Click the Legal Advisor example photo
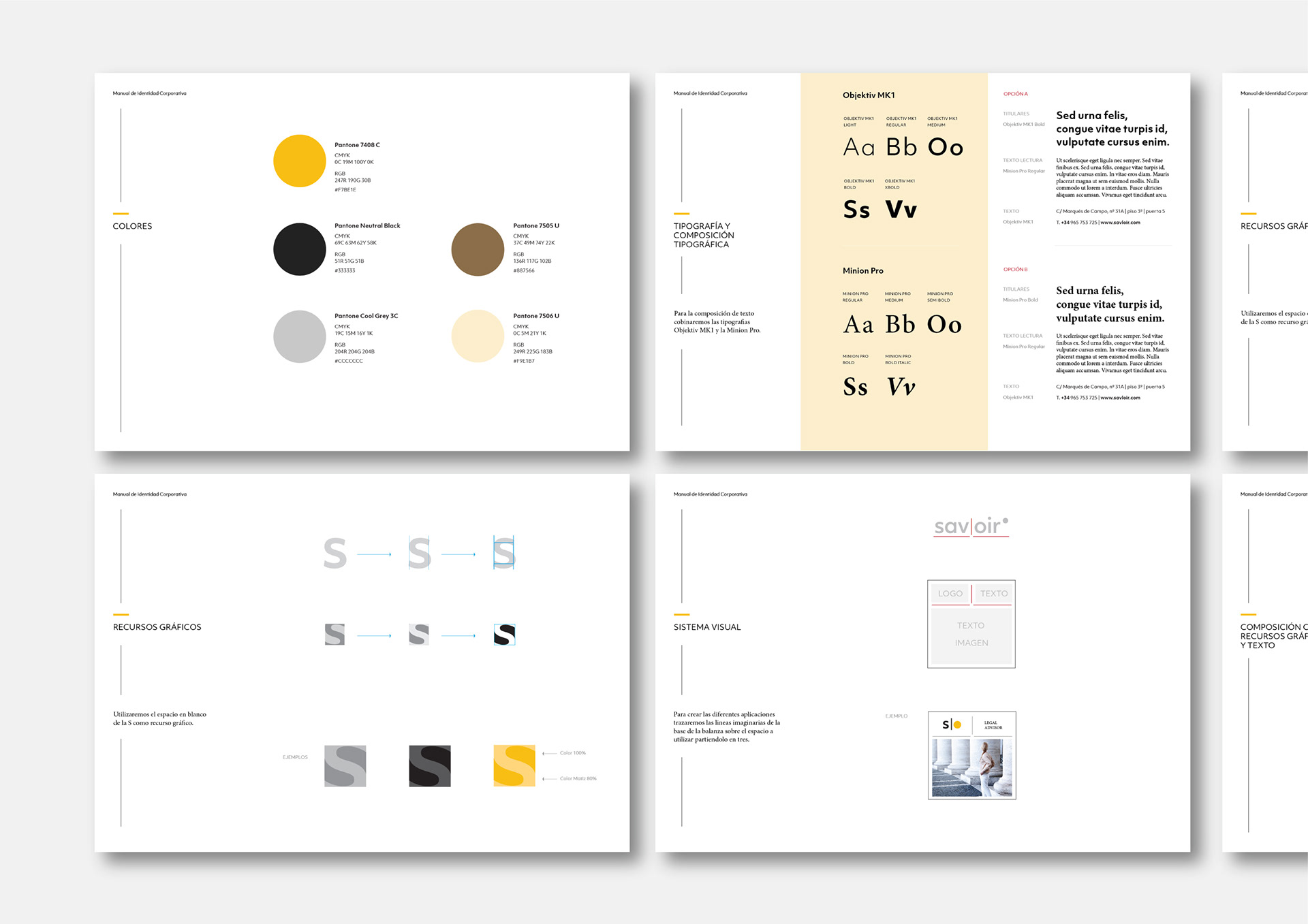Image resolution: width=1308 pixels, height=924 pixels. (971, 767)
